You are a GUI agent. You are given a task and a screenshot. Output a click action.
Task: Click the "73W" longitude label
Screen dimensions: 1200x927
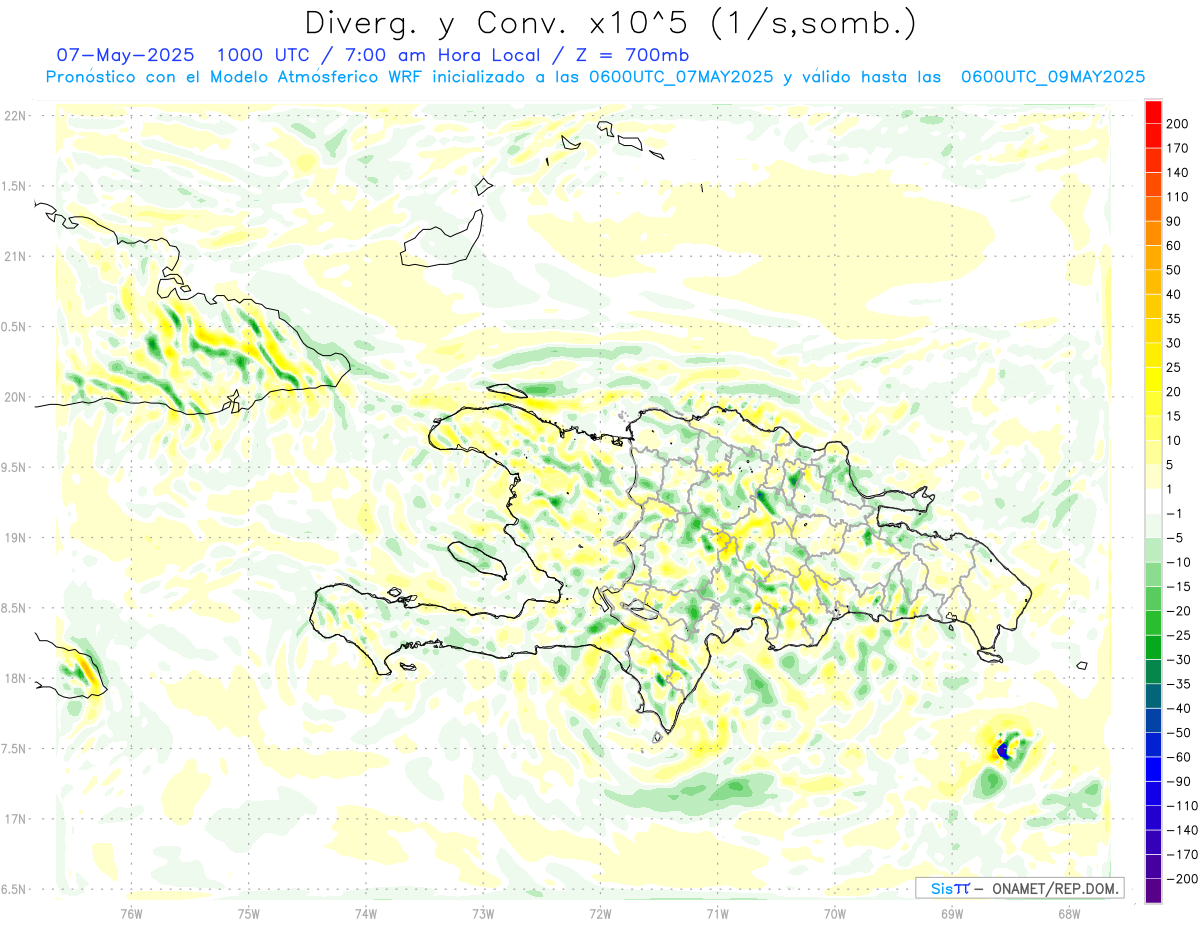pos(483,913)
